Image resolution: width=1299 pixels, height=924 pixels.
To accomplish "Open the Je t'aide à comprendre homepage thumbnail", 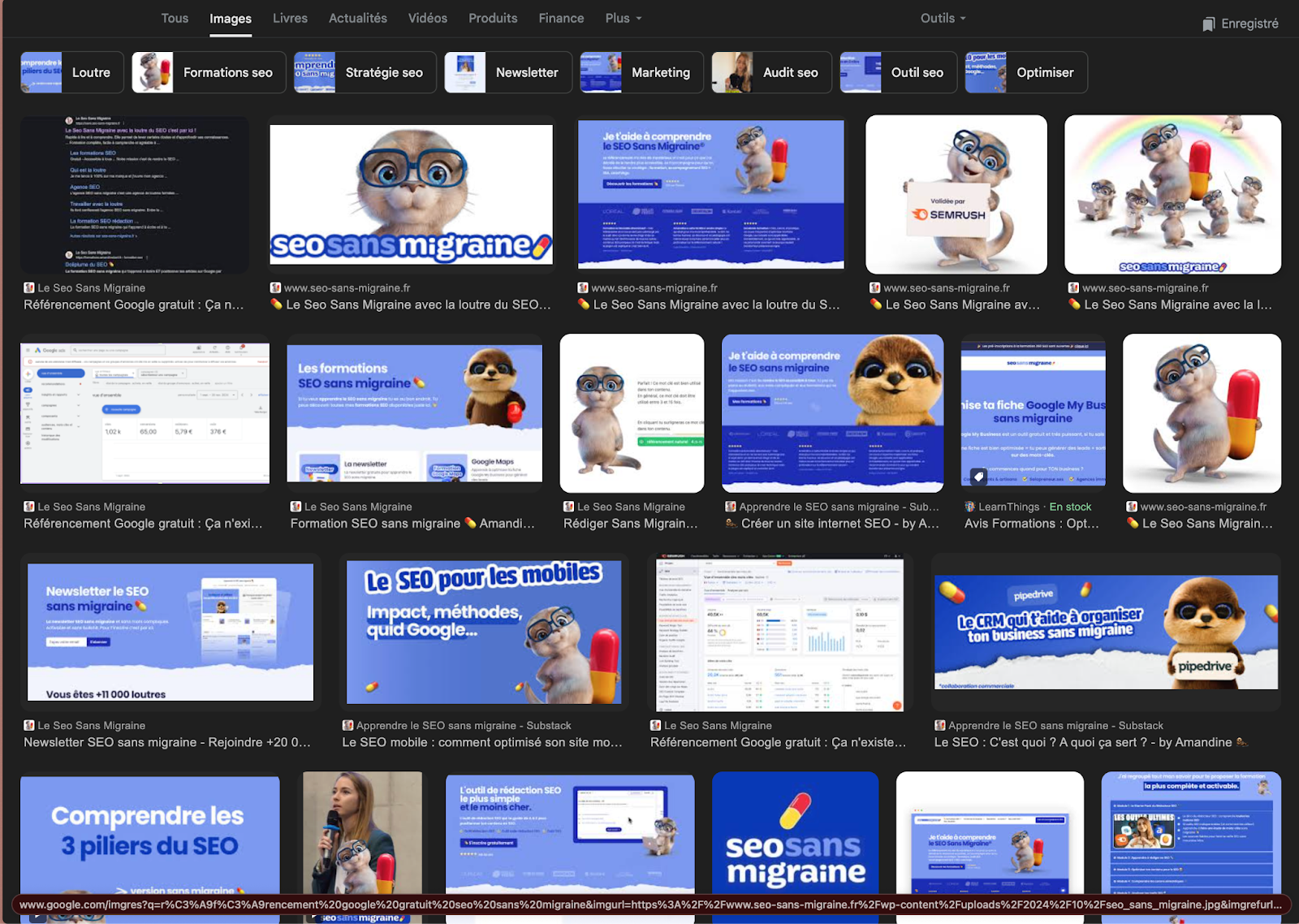I will [x=710, y=194].
